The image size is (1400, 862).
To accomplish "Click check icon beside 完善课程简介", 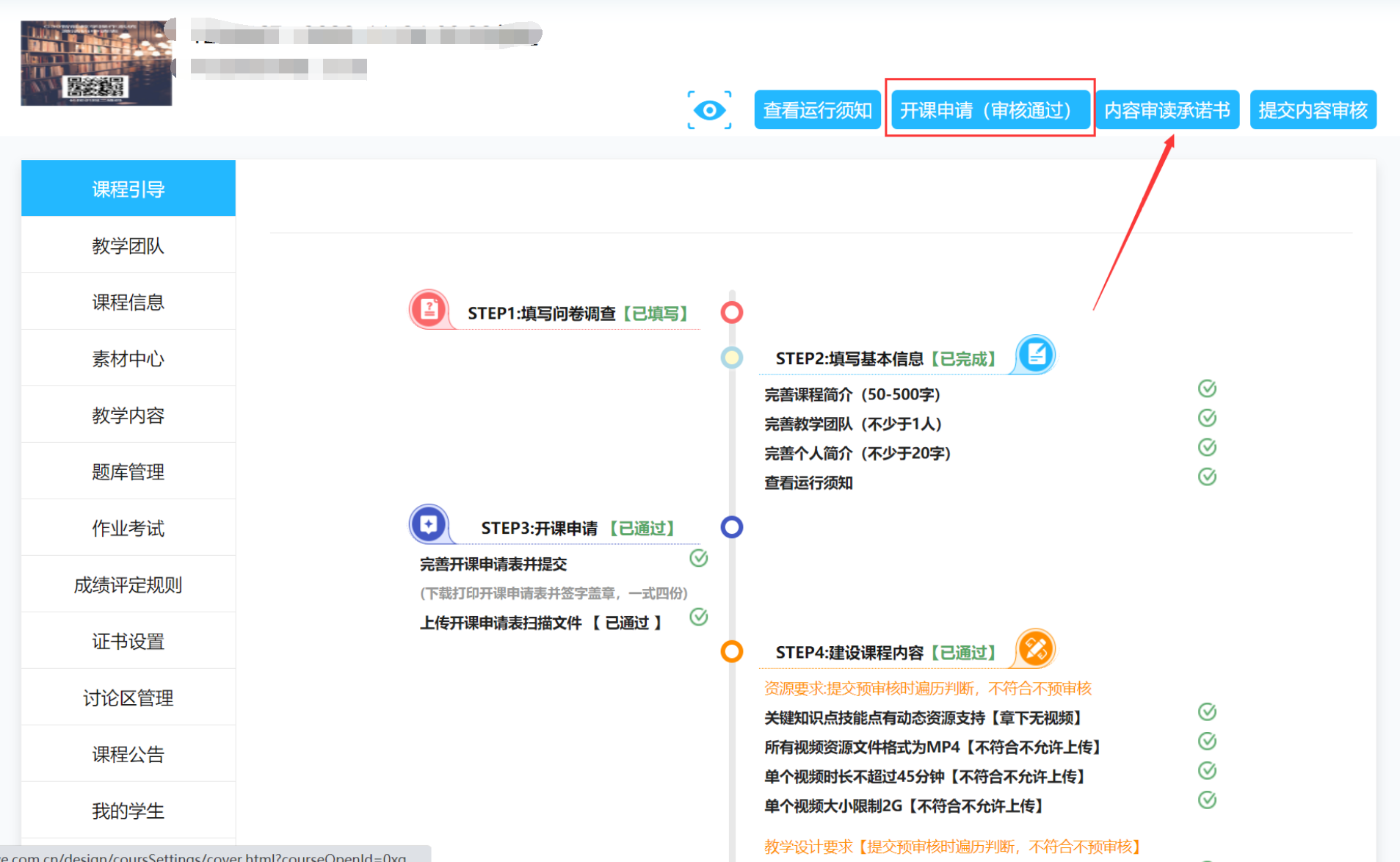I will pos(1208,388).
